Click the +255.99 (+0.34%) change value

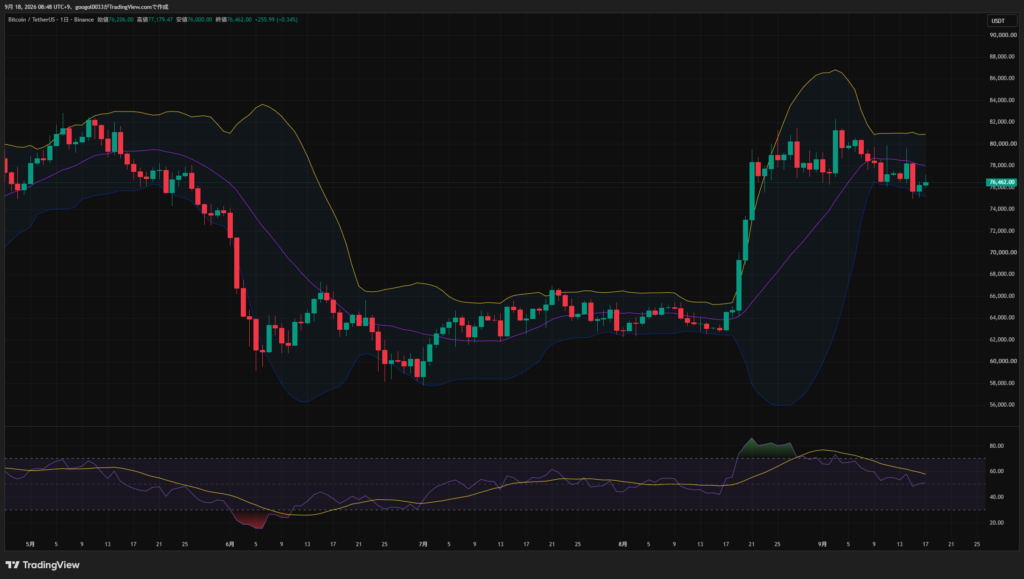(276, 20)
